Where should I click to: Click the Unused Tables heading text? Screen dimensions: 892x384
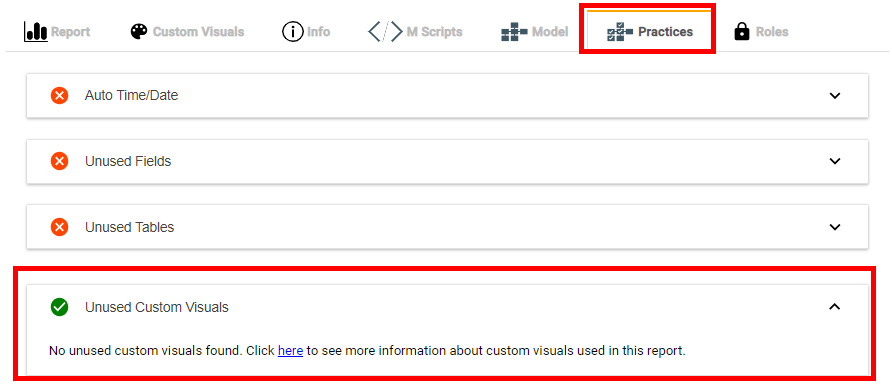point(130,228)
